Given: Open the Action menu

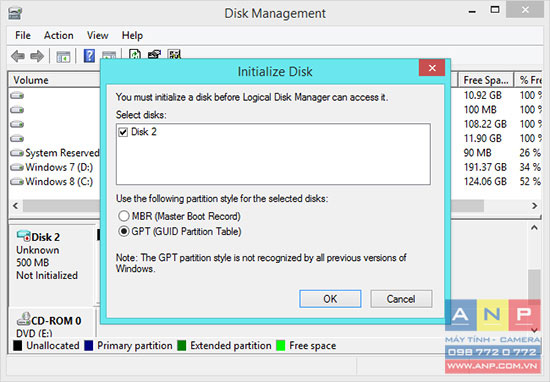Looking at the screenshot, I should point(59,35).
